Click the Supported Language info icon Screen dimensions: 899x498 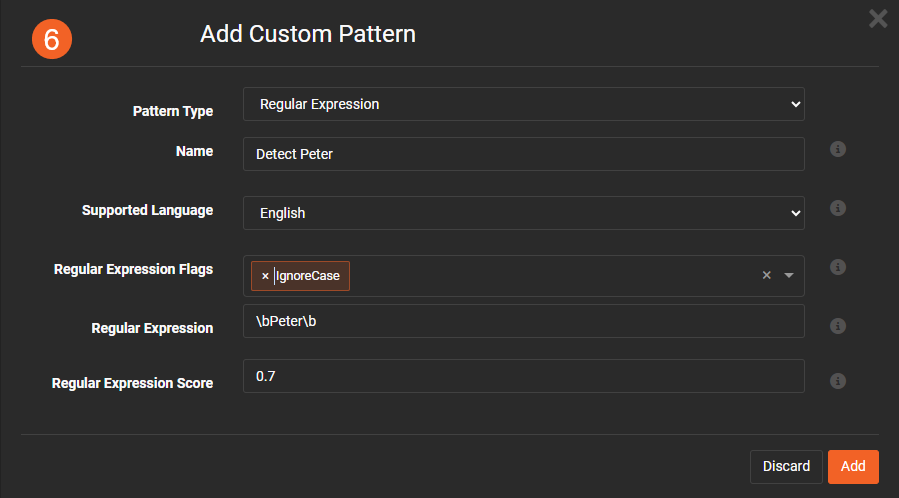(x=838, y=208)
